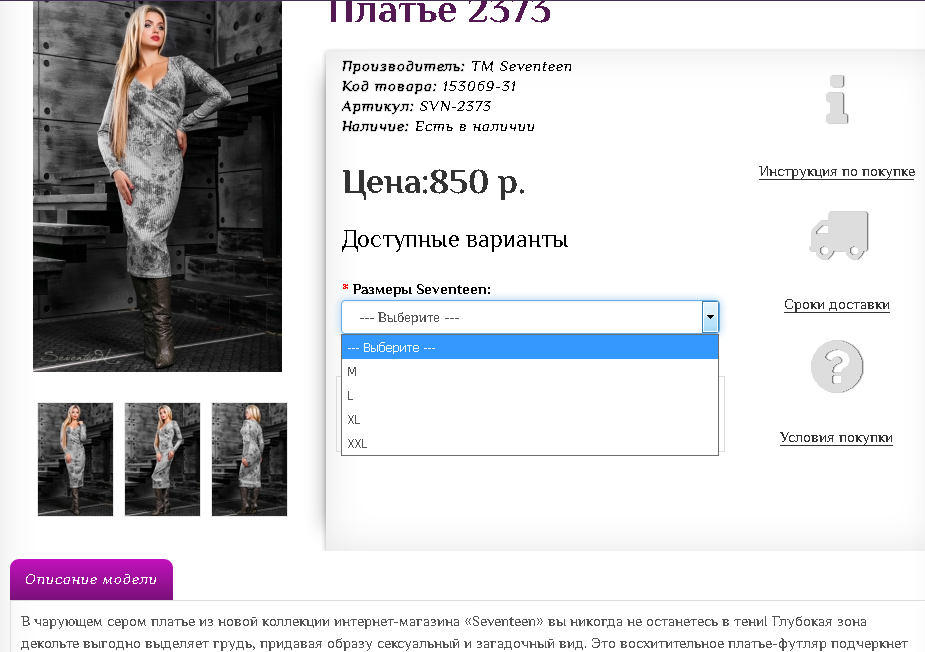Open the Инструкция по покупке link
925x652 pixels.
coord(836,172)
